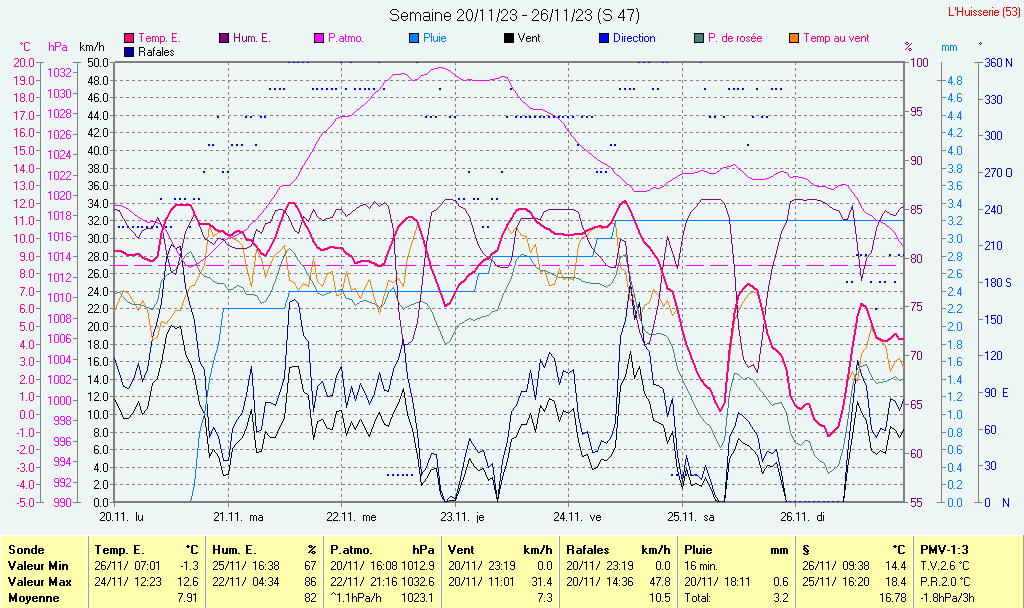Click the average pressure value 1023.1
This screenshot has width=1024, height=608.
(x=419, y=598)
